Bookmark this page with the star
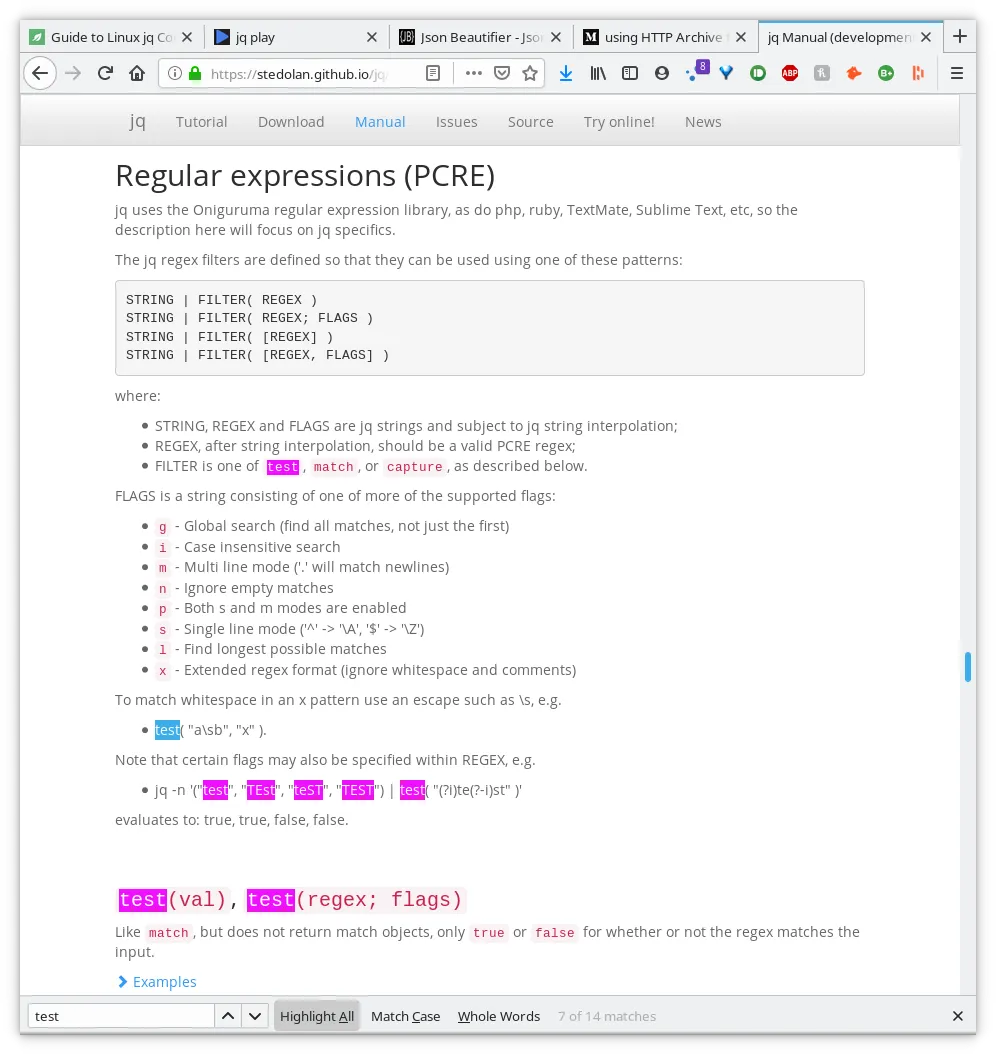The height and width of the screenshot is (1055, 996). coord(530,73)
